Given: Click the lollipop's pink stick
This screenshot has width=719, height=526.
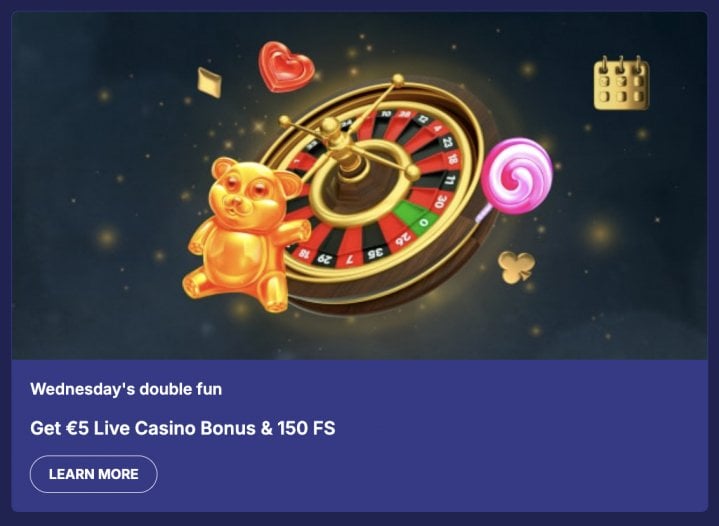Looking at the screenshot, I should click(484, 213).
